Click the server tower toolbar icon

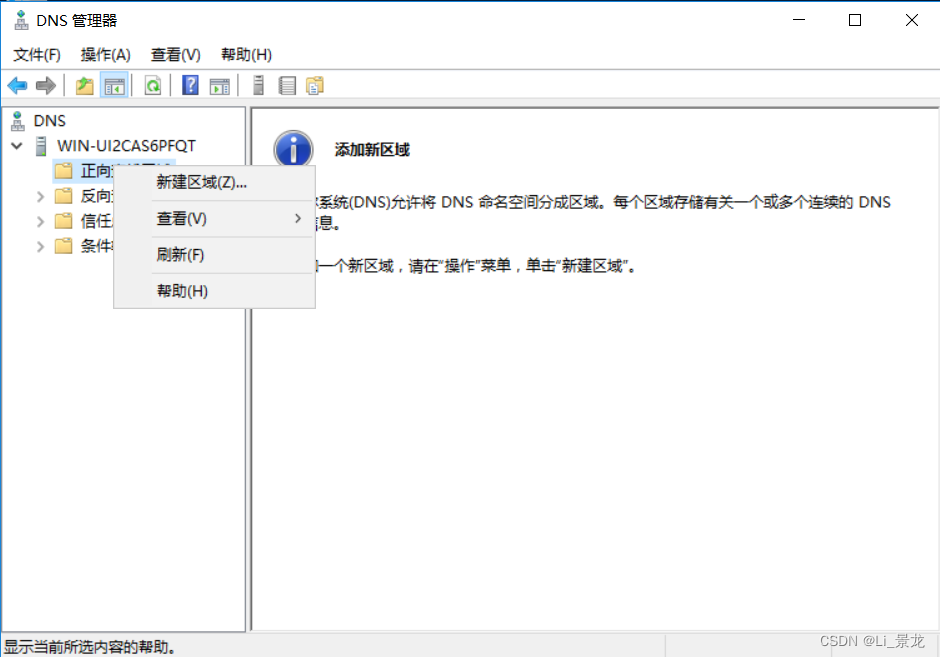258,85
